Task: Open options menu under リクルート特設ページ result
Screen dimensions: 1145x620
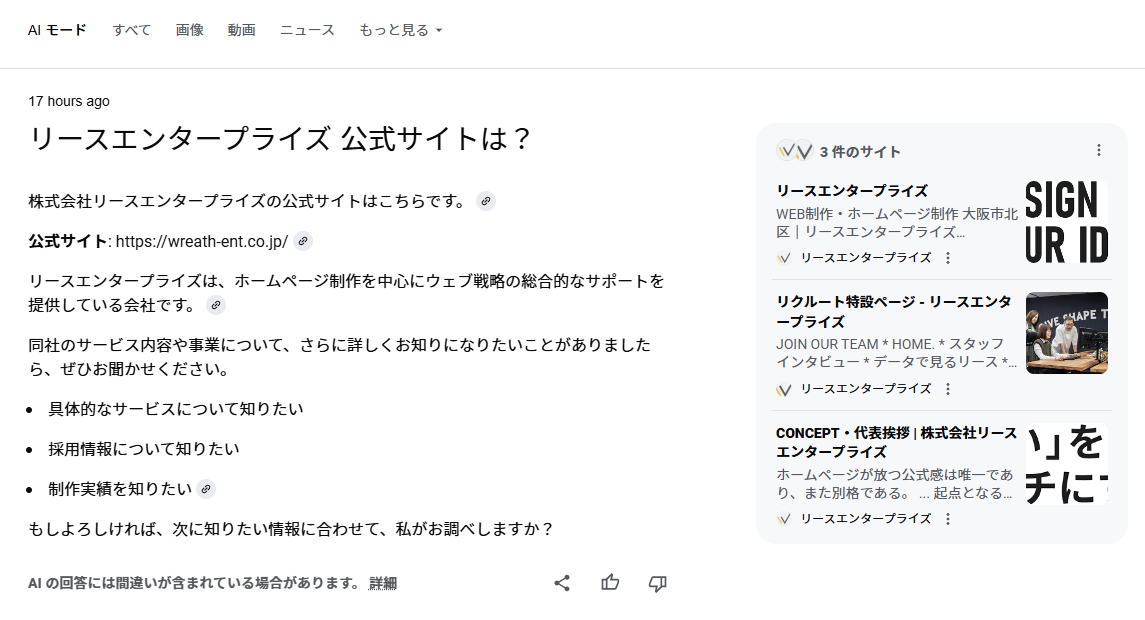Action: (x=948, y=389)
